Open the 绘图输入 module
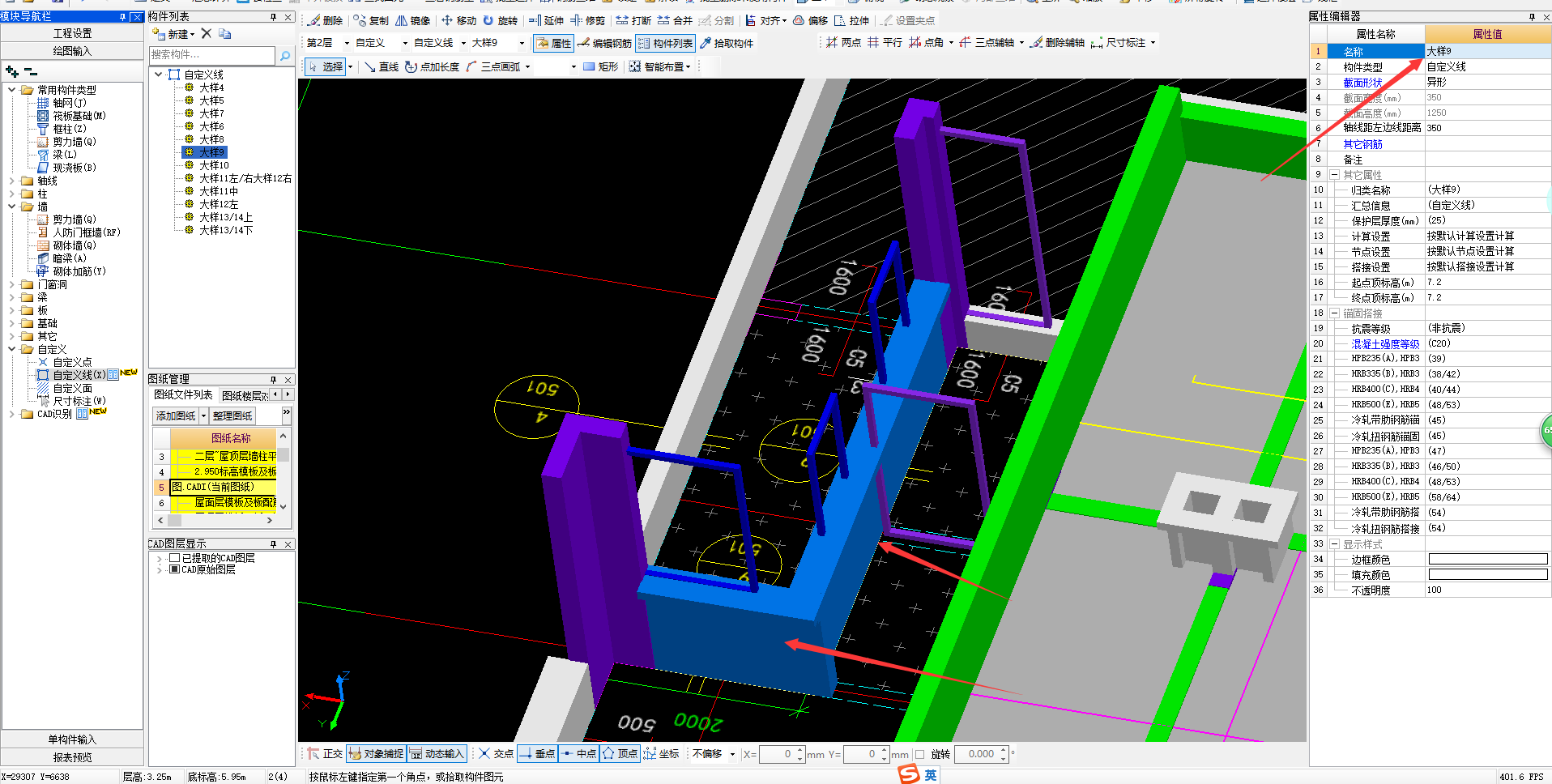Viewport: 1552px width, 784px height. (x=72, y=51)
